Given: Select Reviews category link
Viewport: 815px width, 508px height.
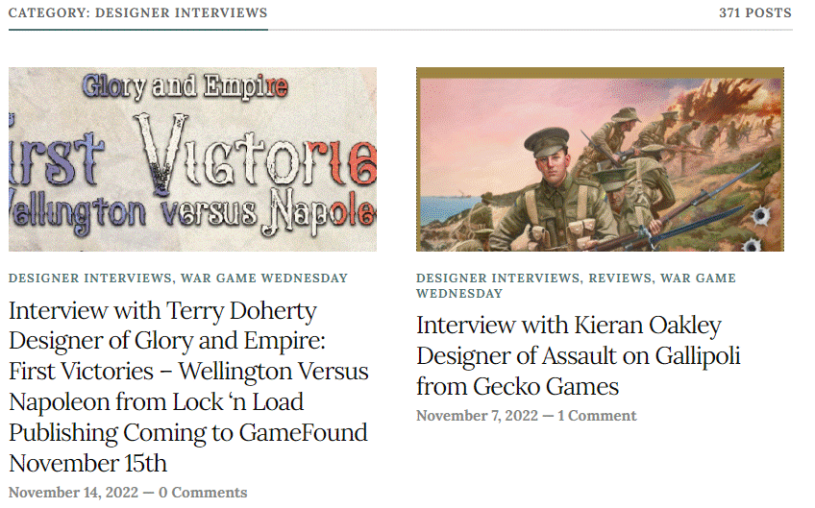Looking at the screenshot, I should coord(620,278).
